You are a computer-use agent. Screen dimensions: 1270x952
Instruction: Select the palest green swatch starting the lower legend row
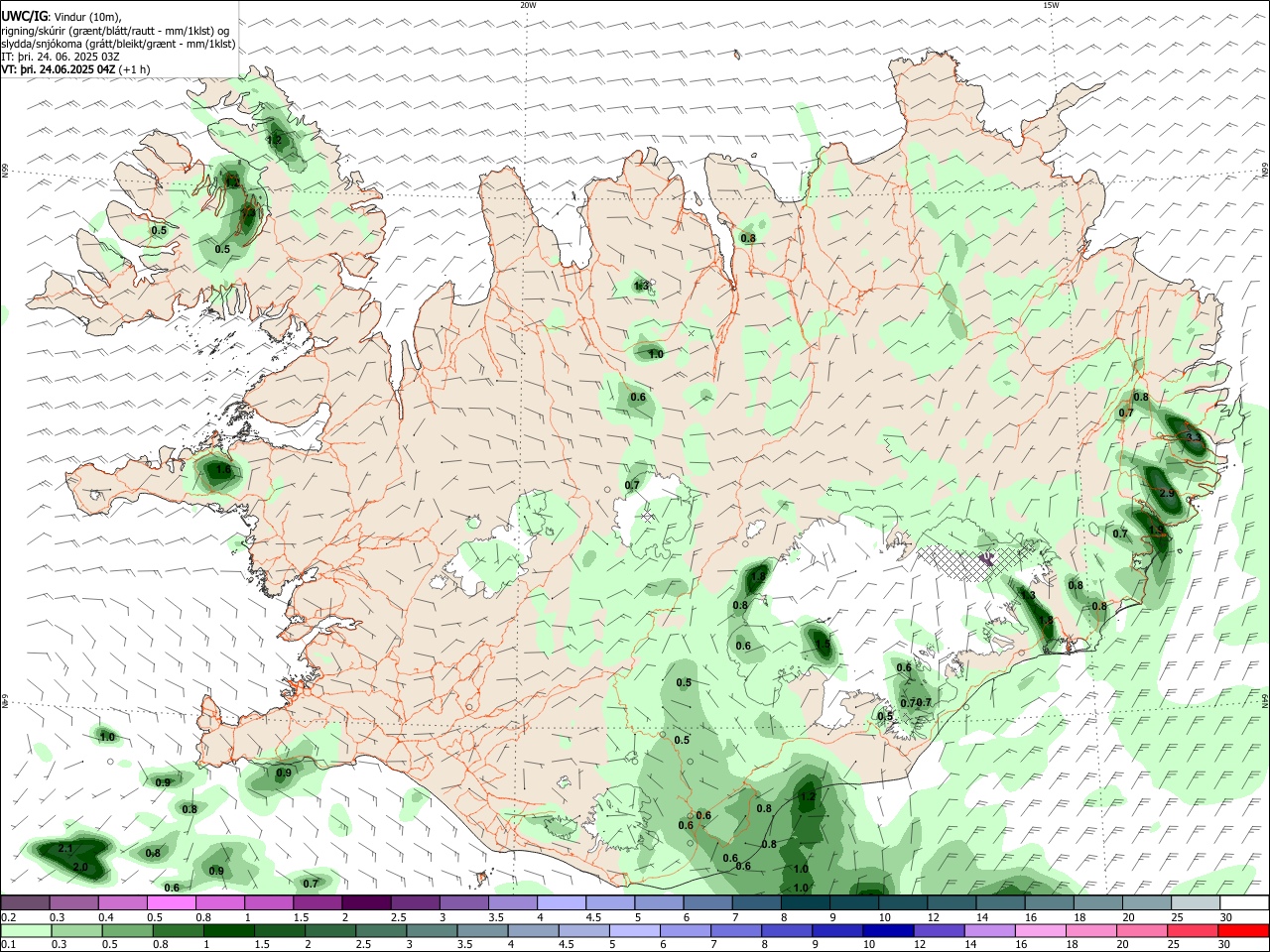click(26, 931)
